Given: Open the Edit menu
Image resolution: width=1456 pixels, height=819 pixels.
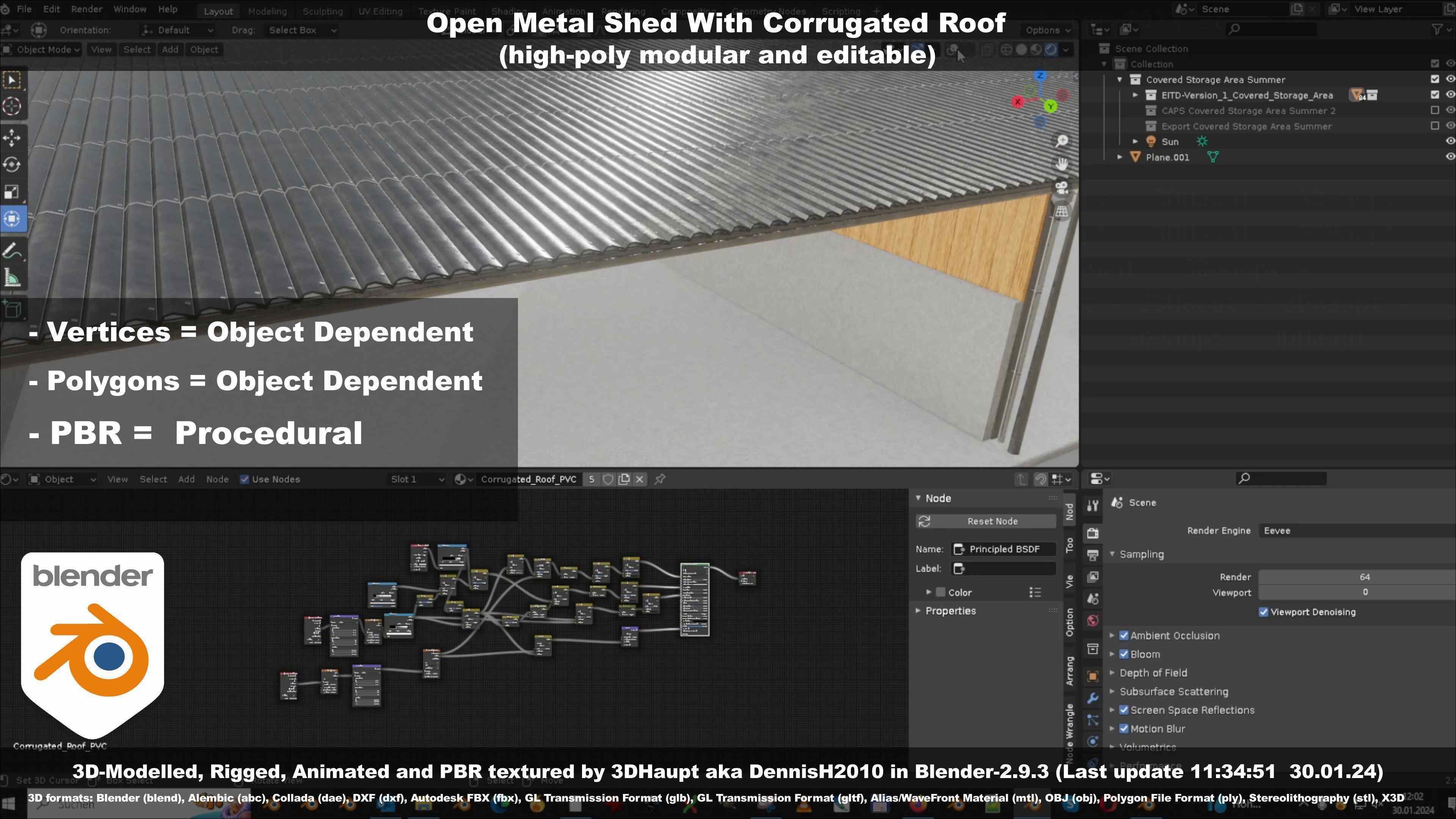Looking at the screenshot, I should 52,9.
